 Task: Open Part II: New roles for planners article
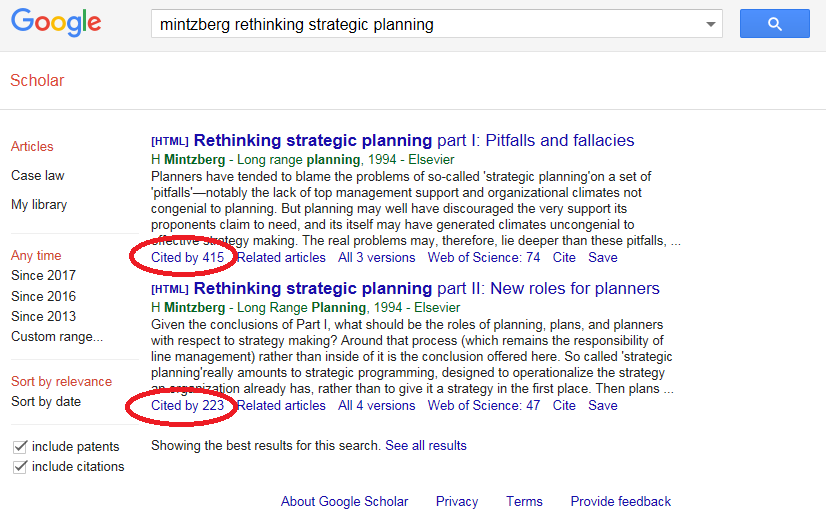(426, 289)
